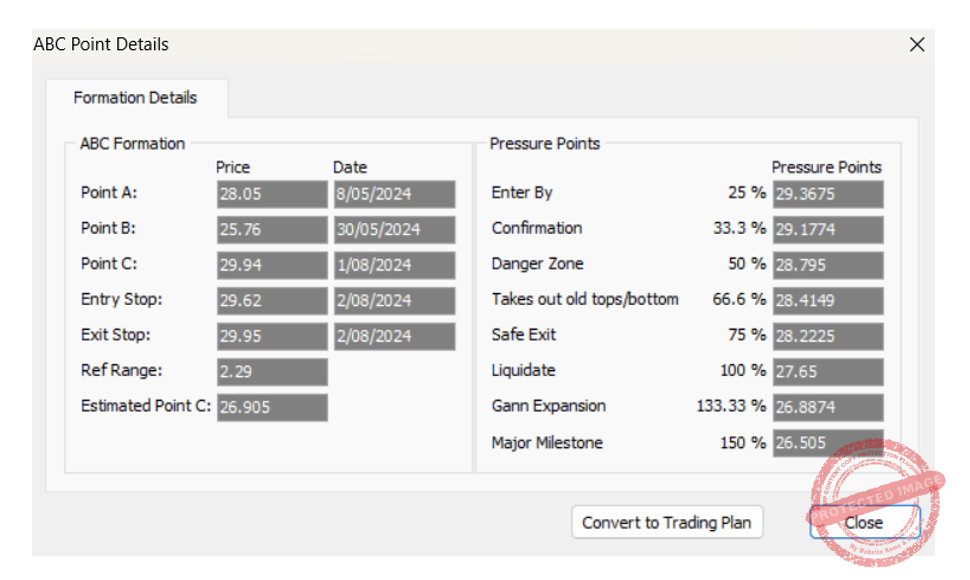
Task: Select the Gann Expansion pressure point value
Action: click(x=827, y=407)
